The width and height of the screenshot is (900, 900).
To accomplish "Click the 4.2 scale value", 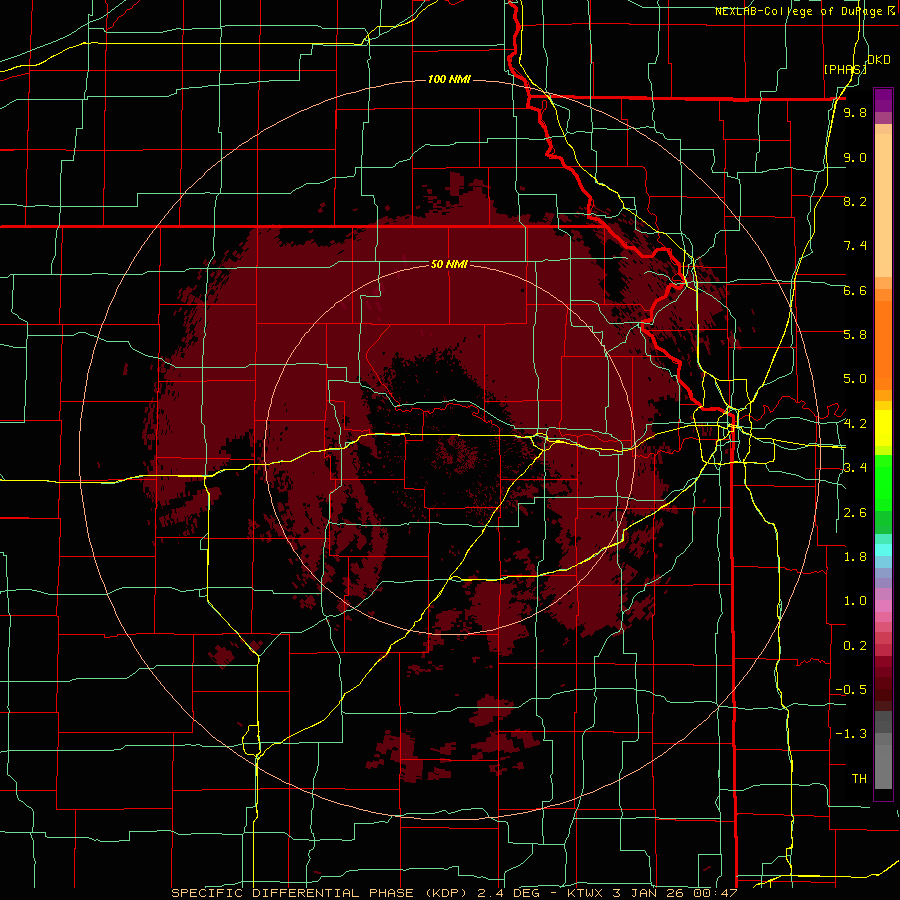I will click(x=855, y=424).
